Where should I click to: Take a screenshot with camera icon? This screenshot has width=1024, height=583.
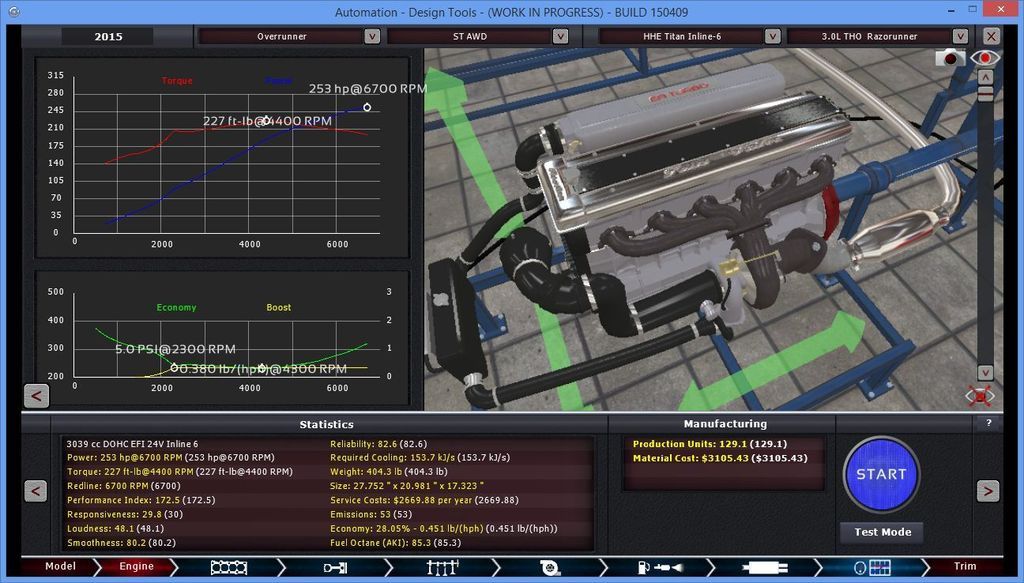point(950,57)
